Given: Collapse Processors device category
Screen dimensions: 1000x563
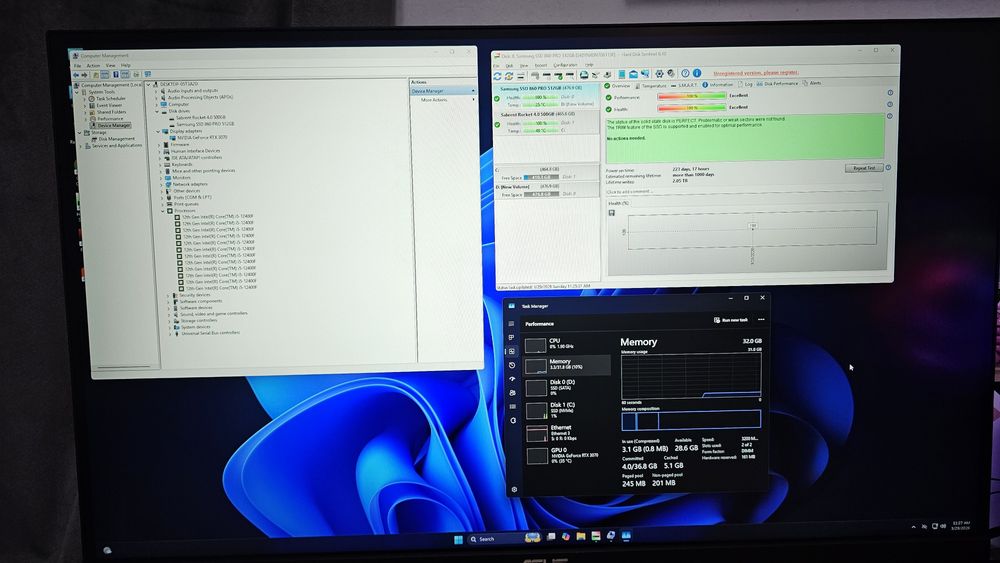Looking at the screenshot, I should 164,210.
